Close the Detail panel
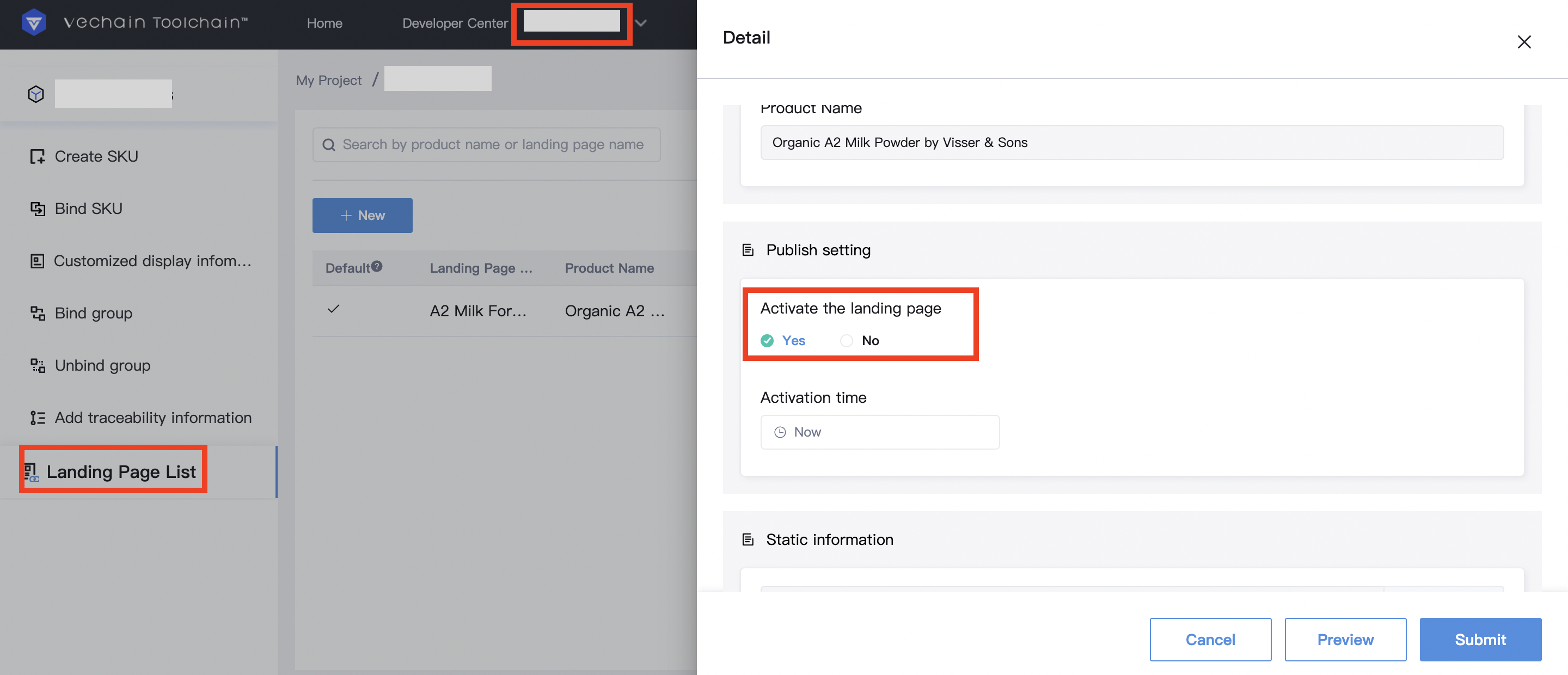This screenshot has height=675, width=1568. [1523, 42]
